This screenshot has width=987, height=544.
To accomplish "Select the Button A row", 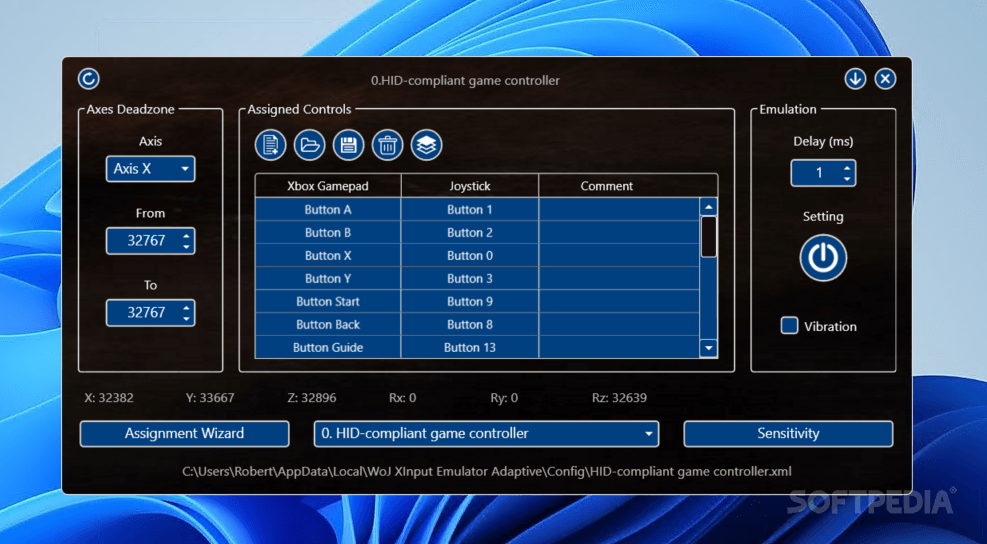I will 477,210.
